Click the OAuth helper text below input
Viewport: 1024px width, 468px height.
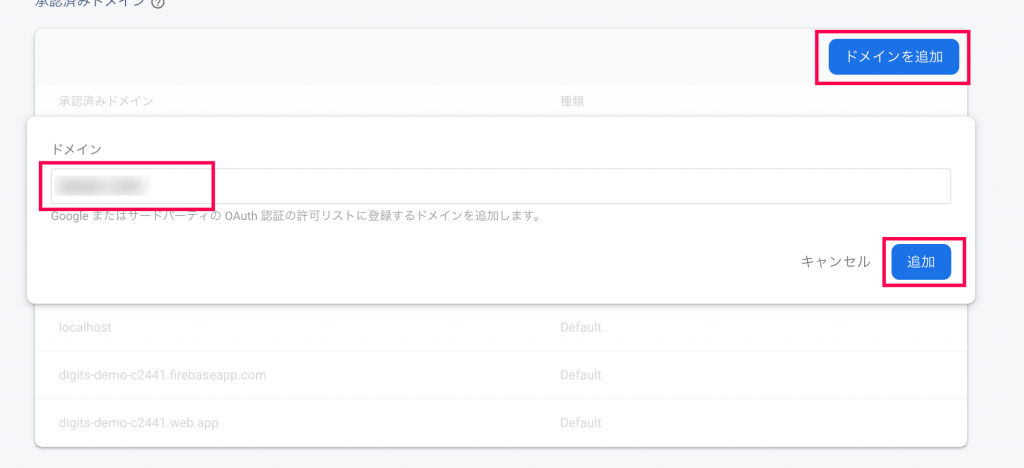[295, 215]
